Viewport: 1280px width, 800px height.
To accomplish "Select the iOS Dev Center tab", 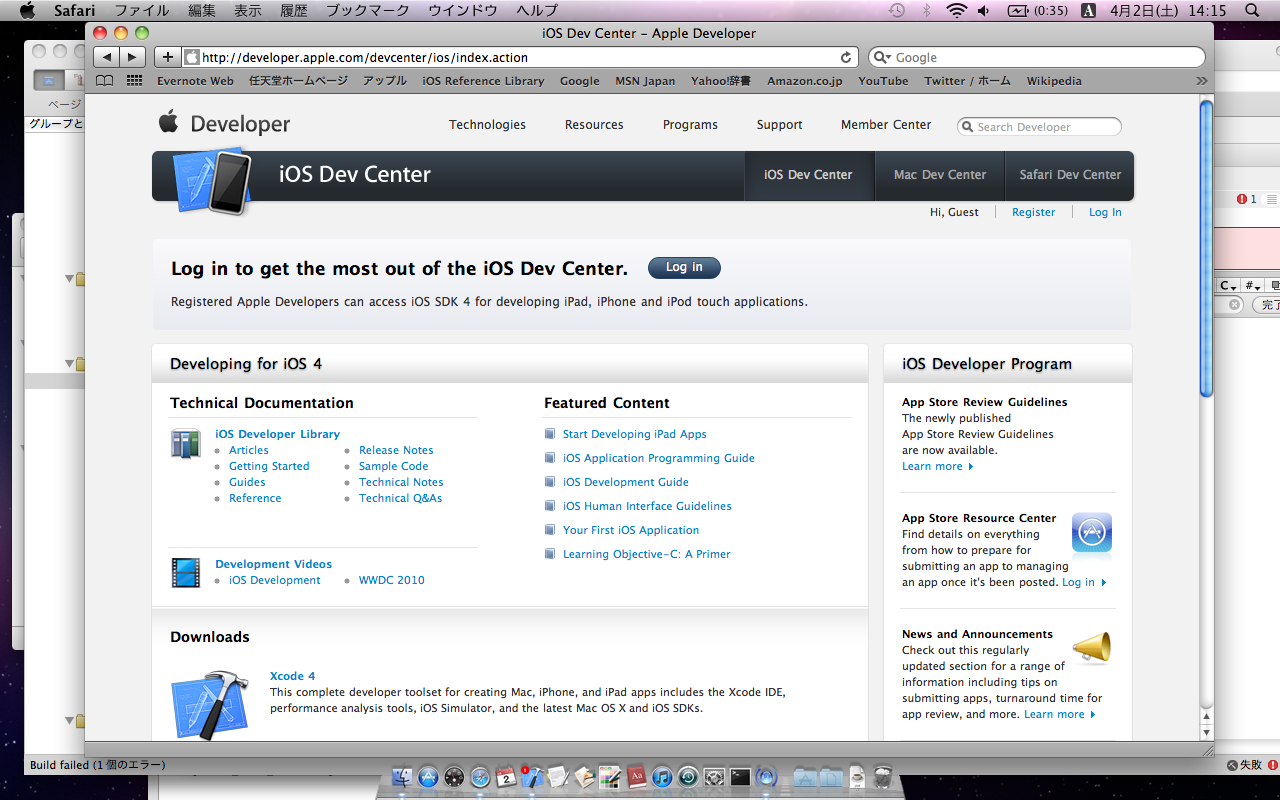I will [808, 175].
